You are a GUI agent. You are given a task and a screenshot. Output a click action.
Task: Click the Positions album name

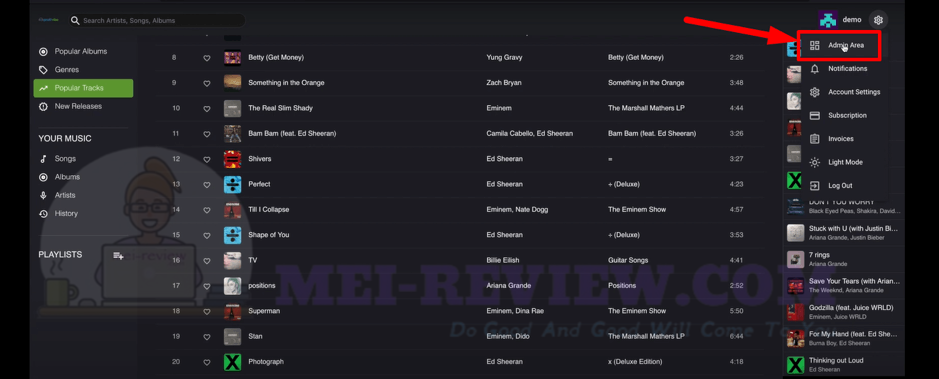pos(622,286)
